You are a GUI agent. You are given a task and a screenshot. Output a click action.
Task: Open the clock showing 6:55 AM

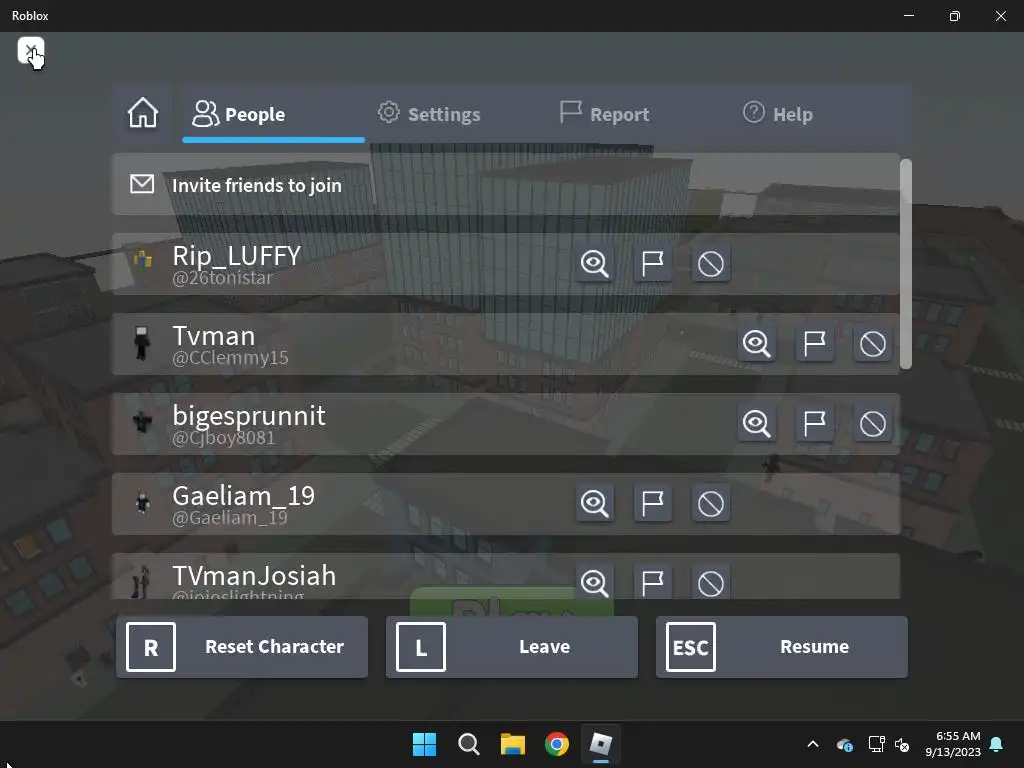(953, 744)
